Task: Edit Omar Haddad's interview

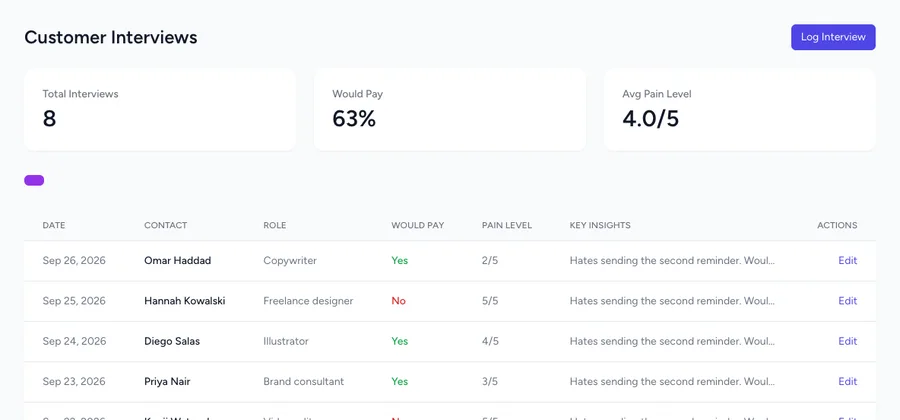Action: click(x=847, y=260)
